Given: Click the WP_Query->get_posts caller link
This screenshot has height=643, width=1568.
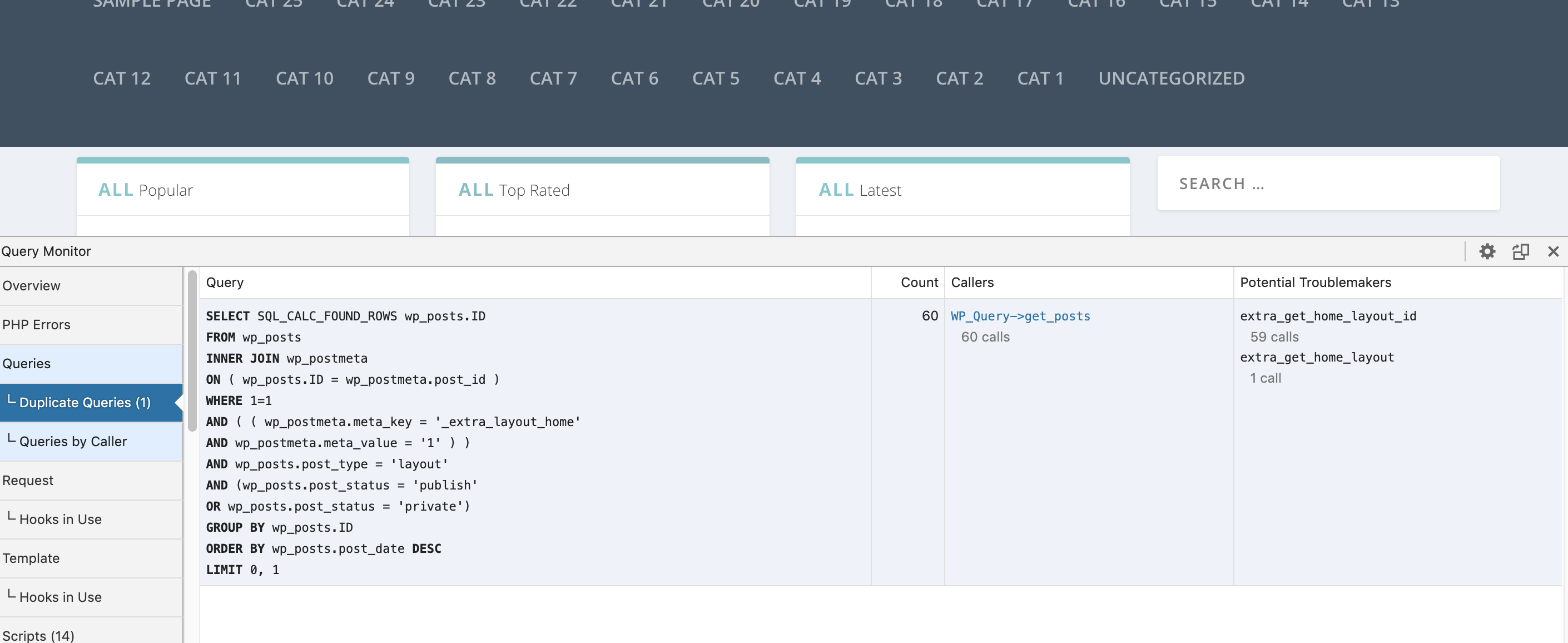Looking at the screenshot, I should click(x=1020, y=316).
